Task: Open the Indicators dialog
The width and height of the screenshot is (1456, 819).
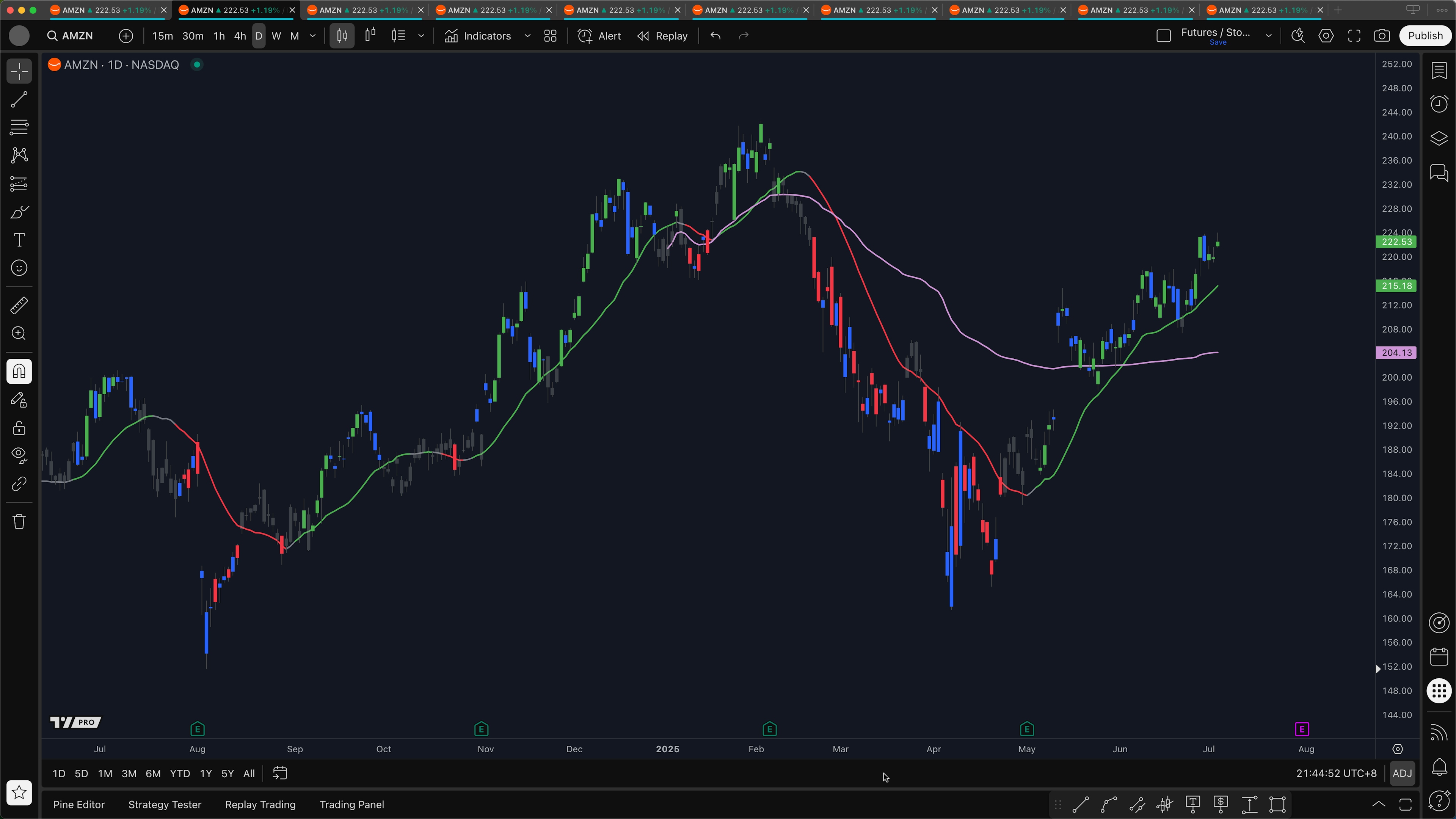Action: click(x=478, y=36)
